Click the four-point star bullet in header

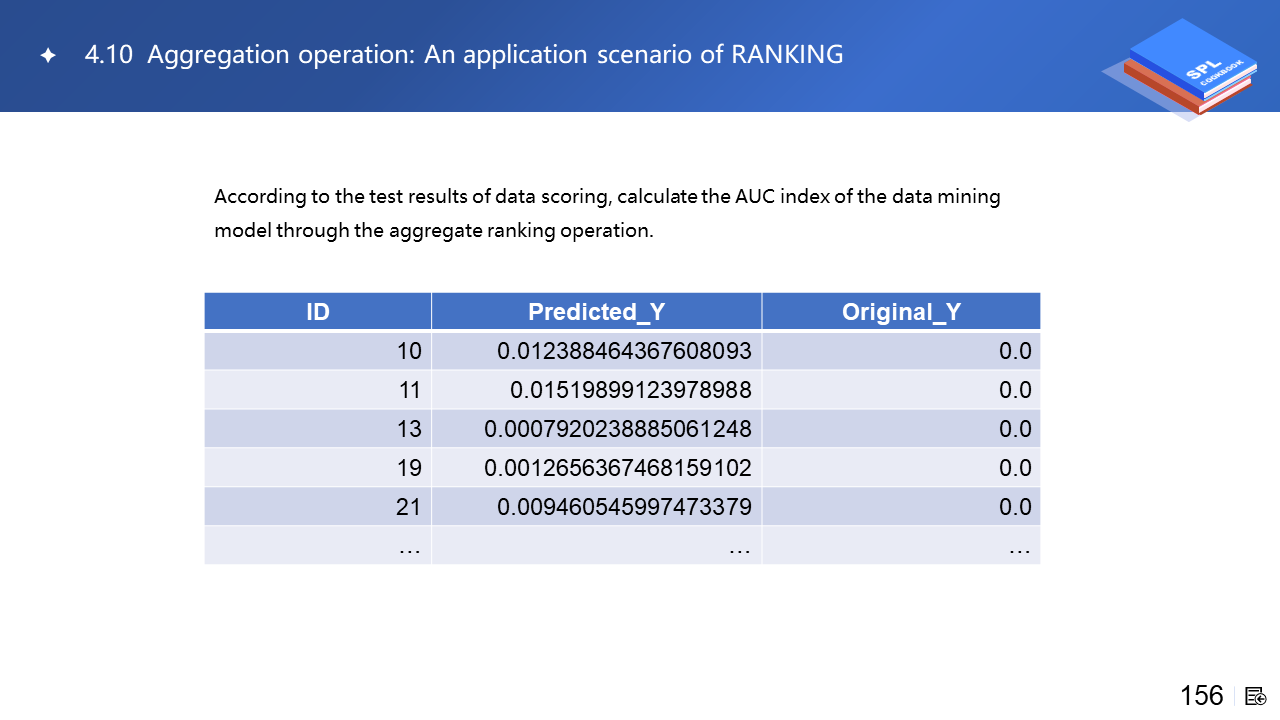tap(47, 56)
